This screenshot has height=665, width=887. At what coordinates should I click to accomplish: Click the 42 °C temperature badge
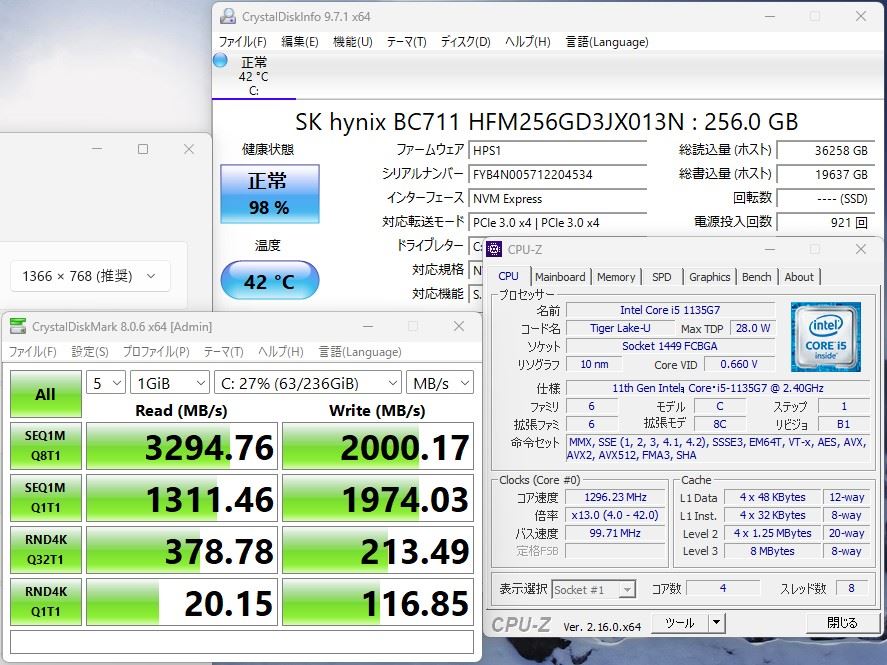pos(269,282)
